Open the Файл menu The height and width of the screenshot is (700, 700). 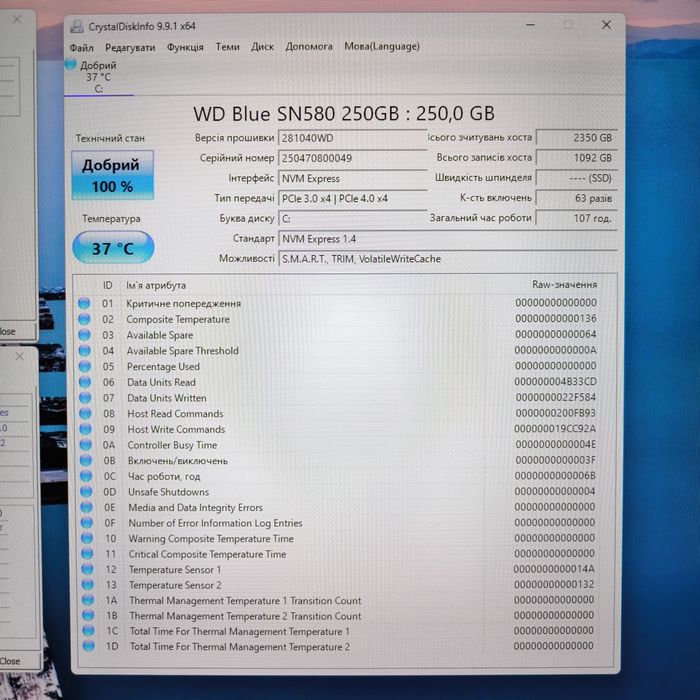[x=81, y=47]
